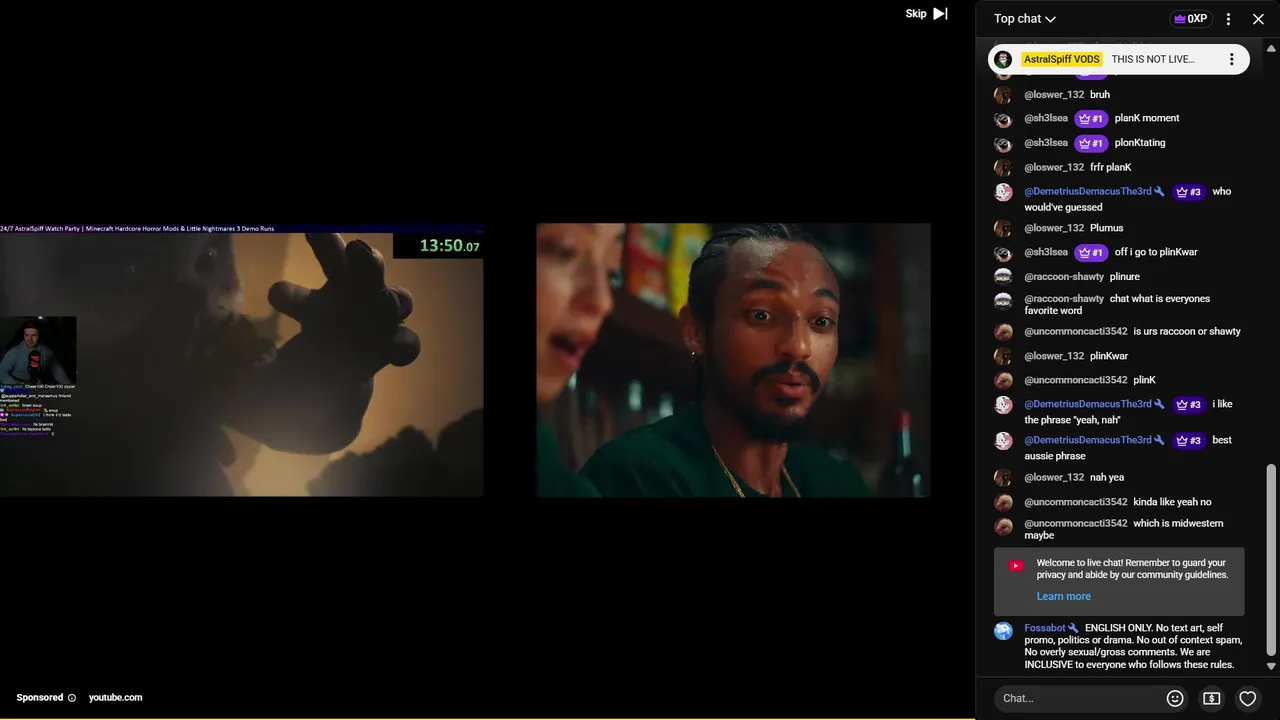Send a heart reaction
Screen dimensions: 1280x720
click(x=1247, y=698)
